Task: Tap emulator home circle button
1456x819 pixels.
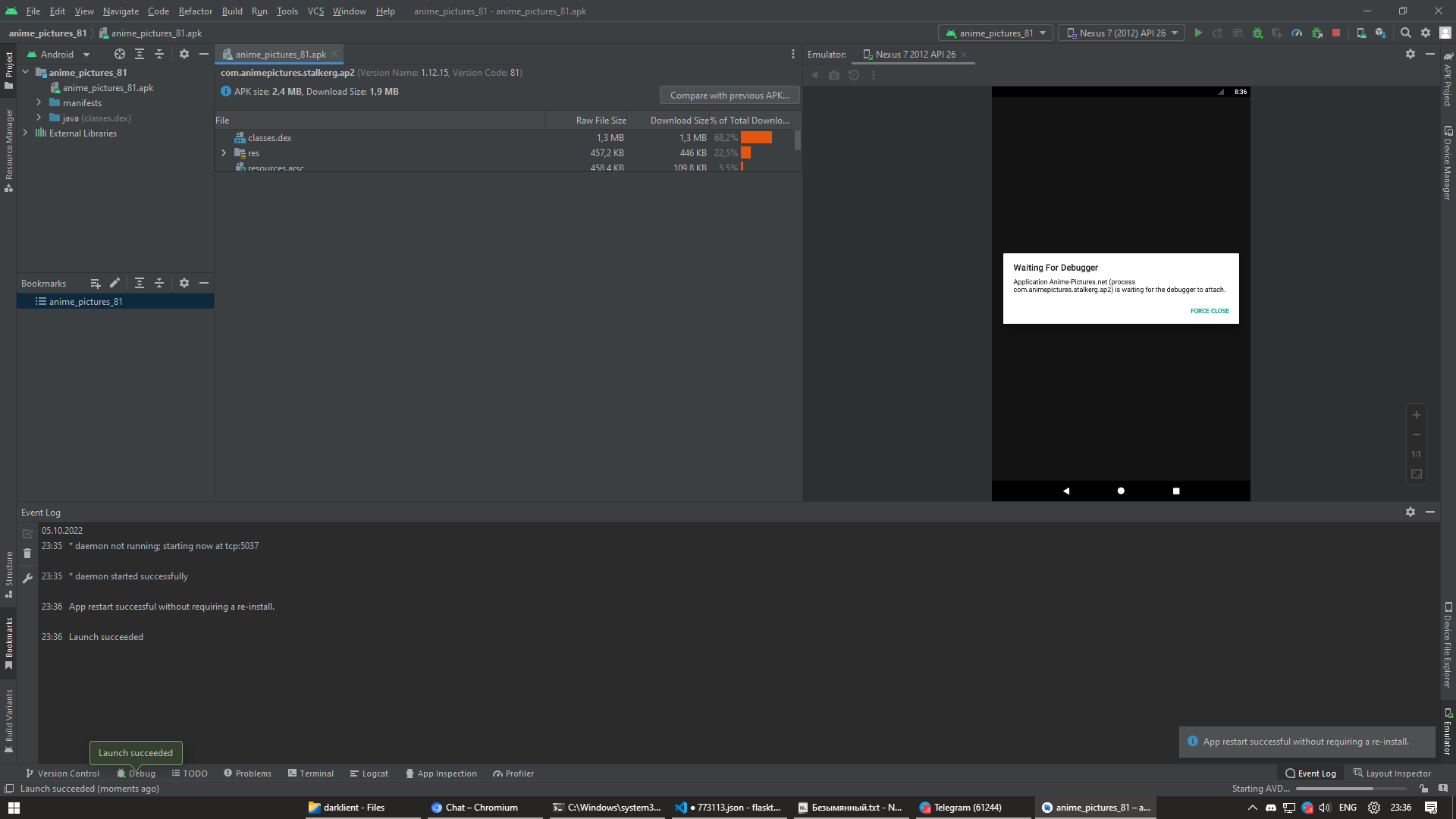Action: tap(1121, 491)
